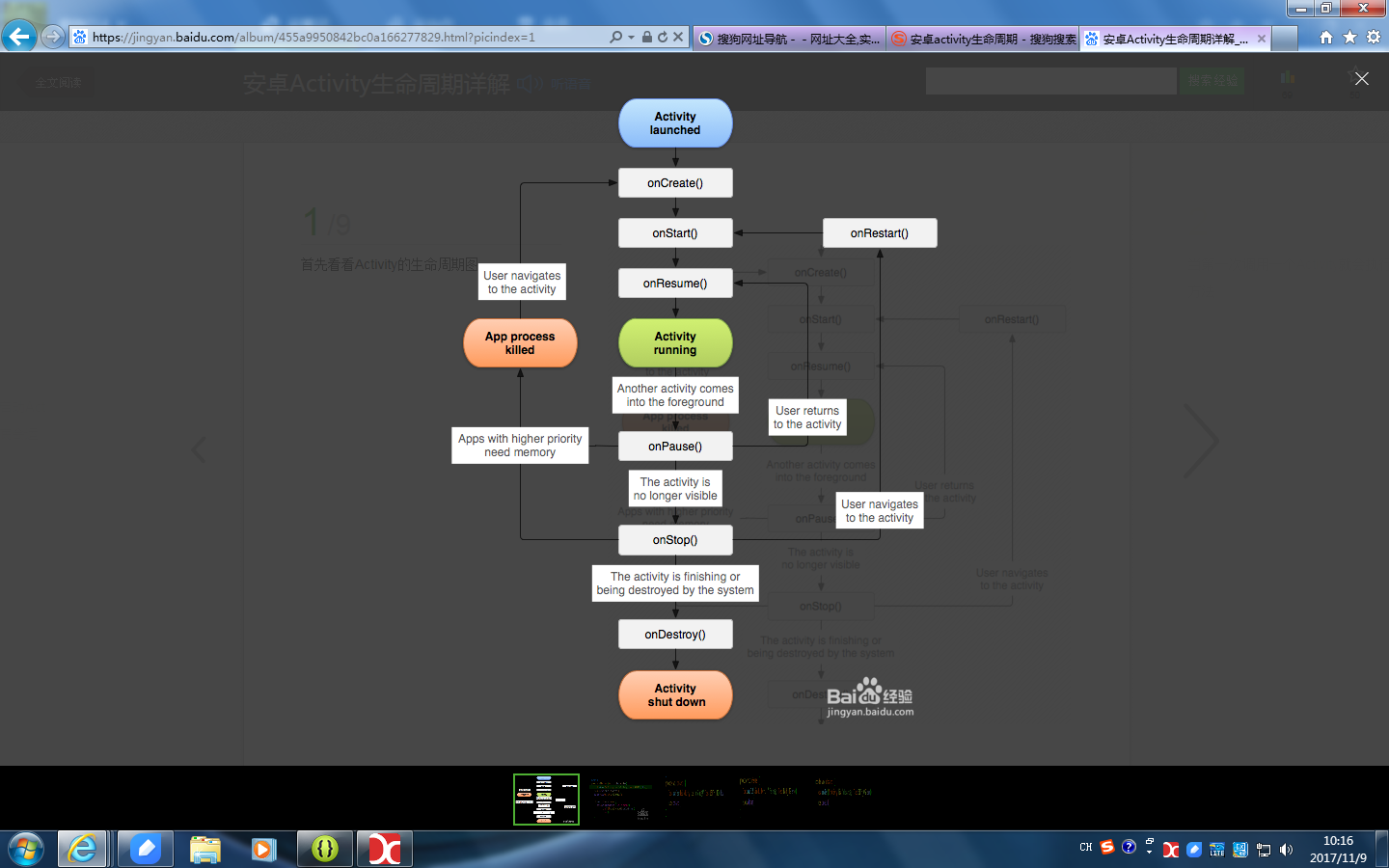The image size is (1389, 868).
Task: Go back with the browser back arrow
Action: click(18, 37)
